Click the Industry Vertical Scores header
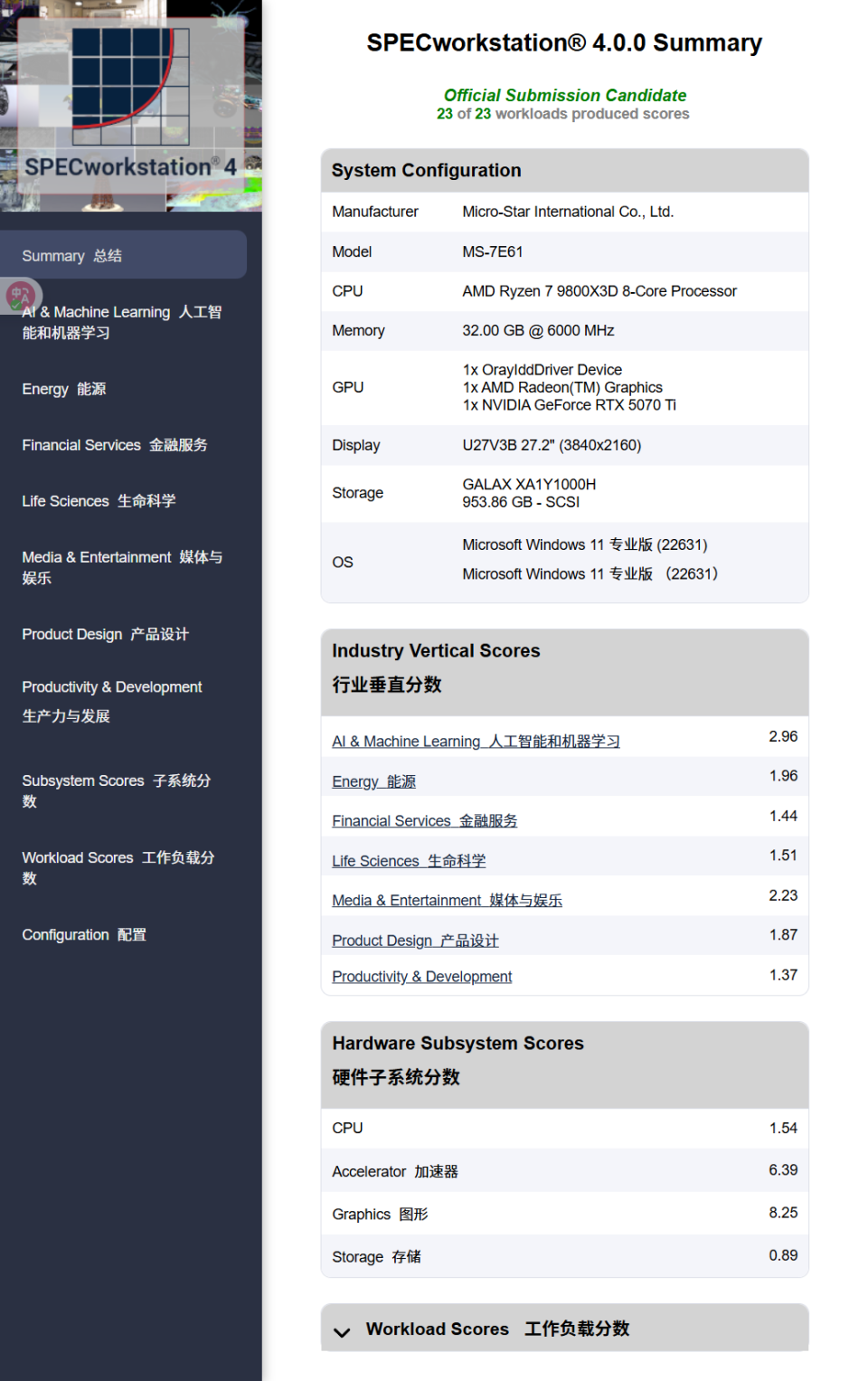The image size is (868, 1381). pyautogui.click(x=564, y=672)
